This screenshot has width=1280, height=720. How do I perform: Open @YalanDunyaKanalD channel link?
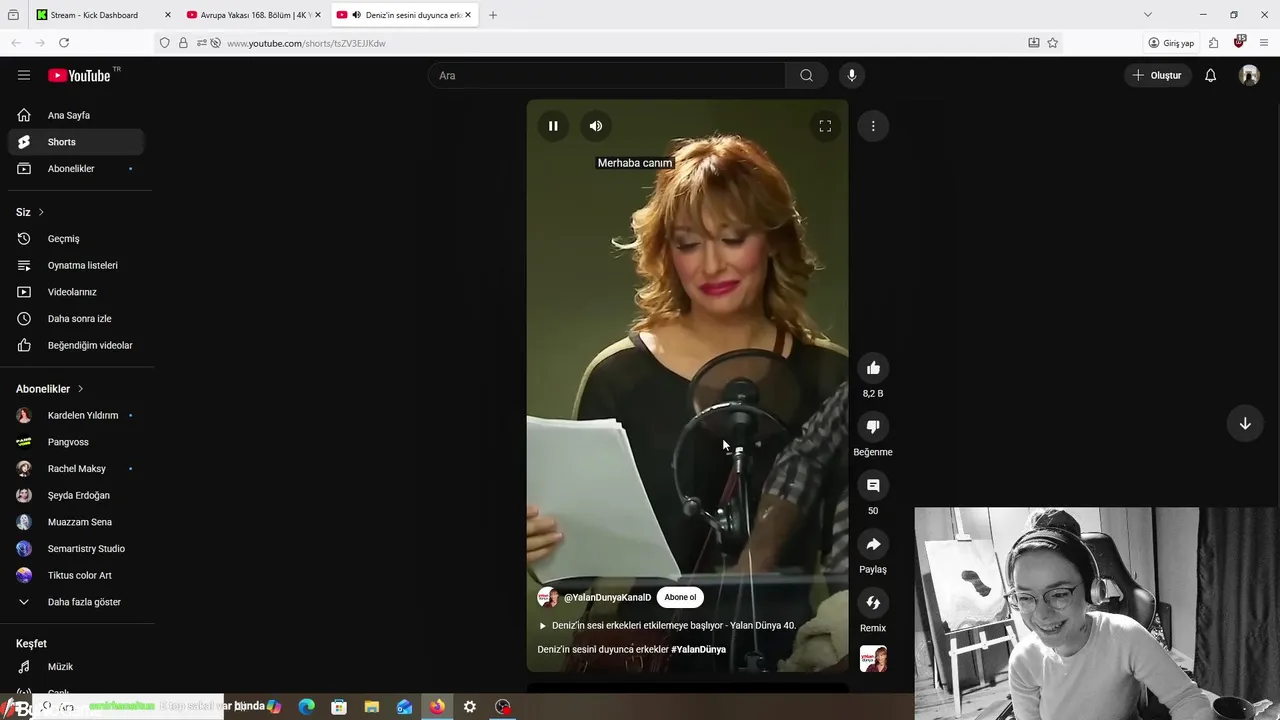point(607,597)
